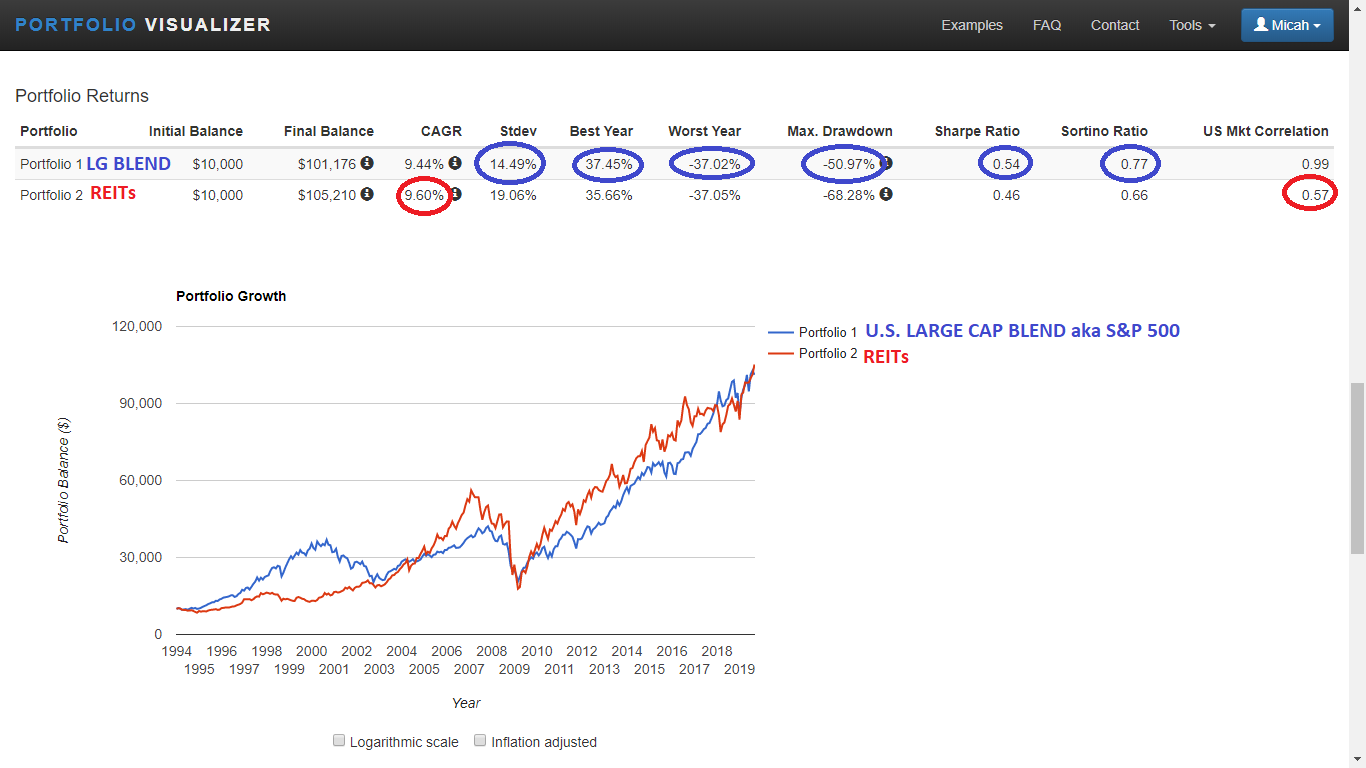The height and width of the screenshot is (768, 1366).
Task: Click the Year axis label
Action: (466, 703)
